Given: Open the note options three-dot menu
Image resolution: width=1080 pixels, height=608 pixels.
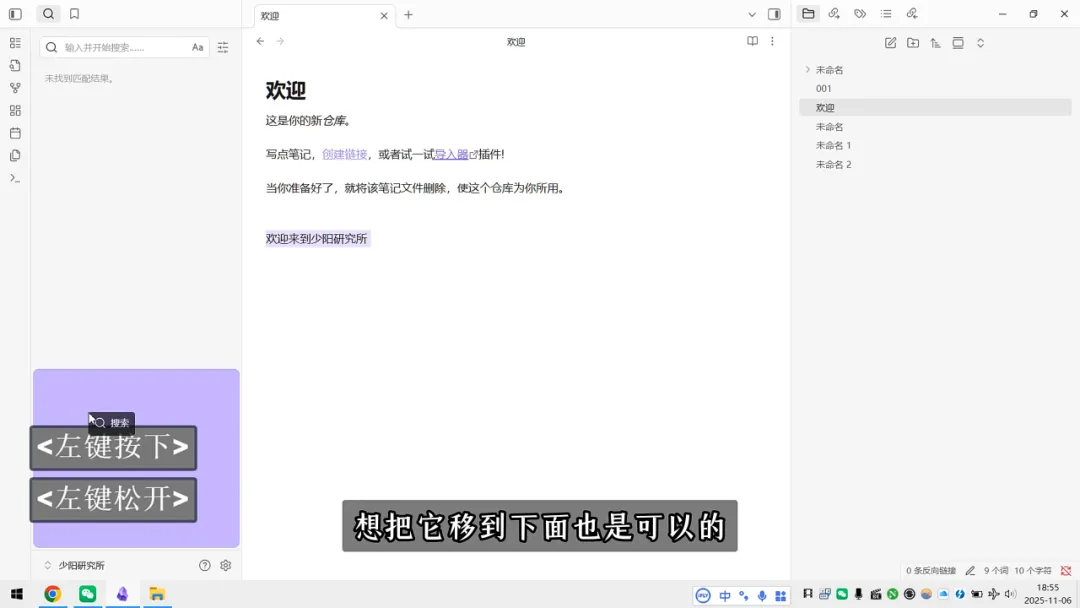Looking at the screenshot, I should (x=772, y=41).
